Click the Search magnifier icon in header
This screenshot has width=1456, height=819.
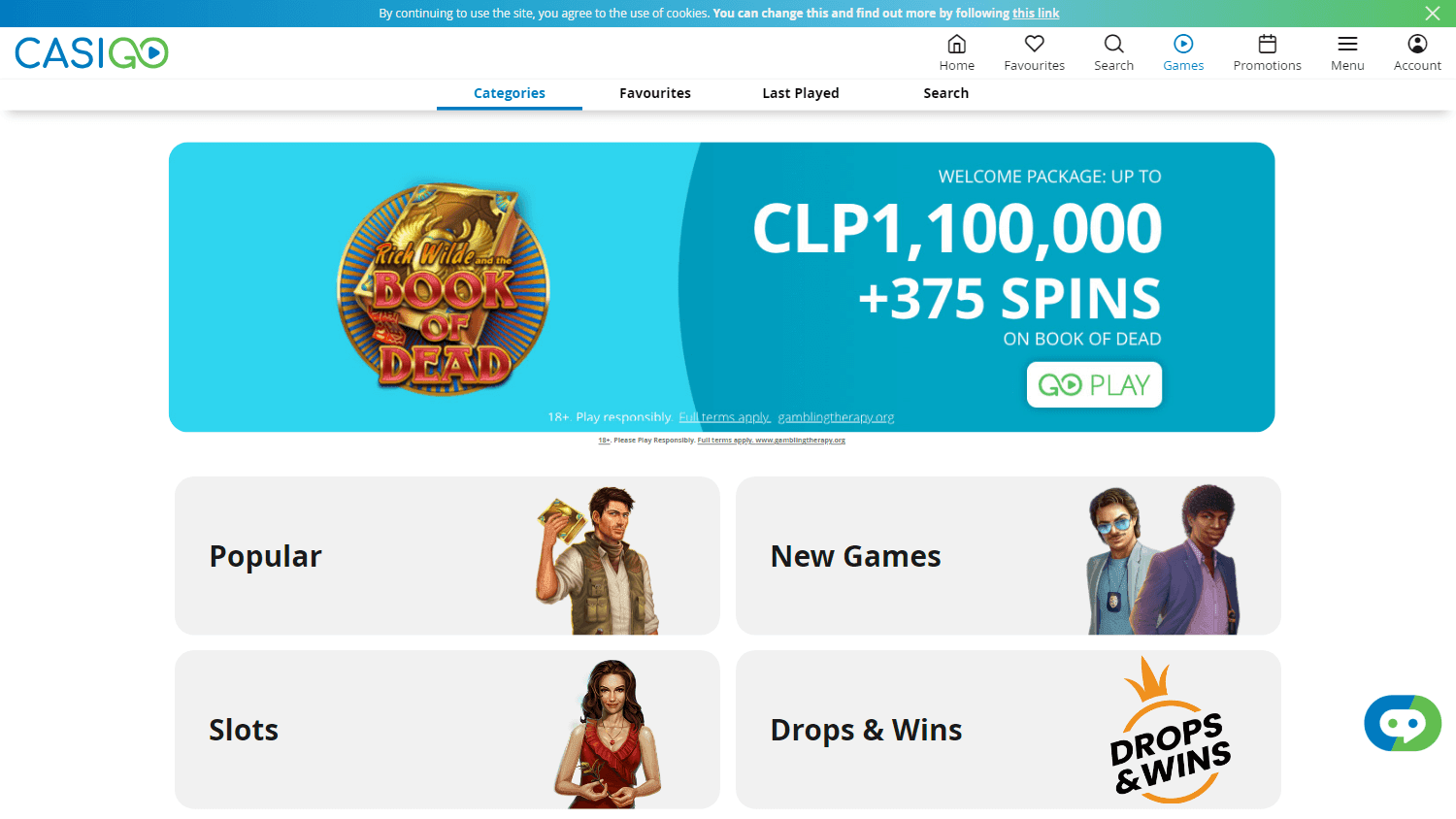[1113, 44]
